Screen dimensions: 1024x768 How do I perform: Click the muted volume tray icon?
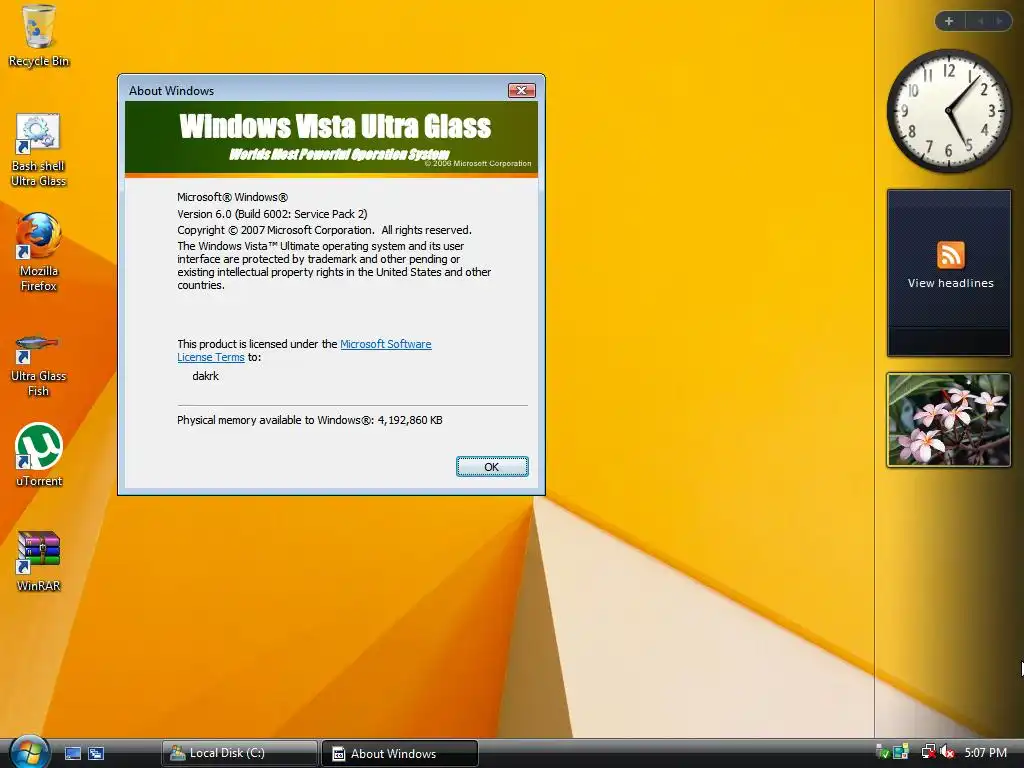(948, 752)
